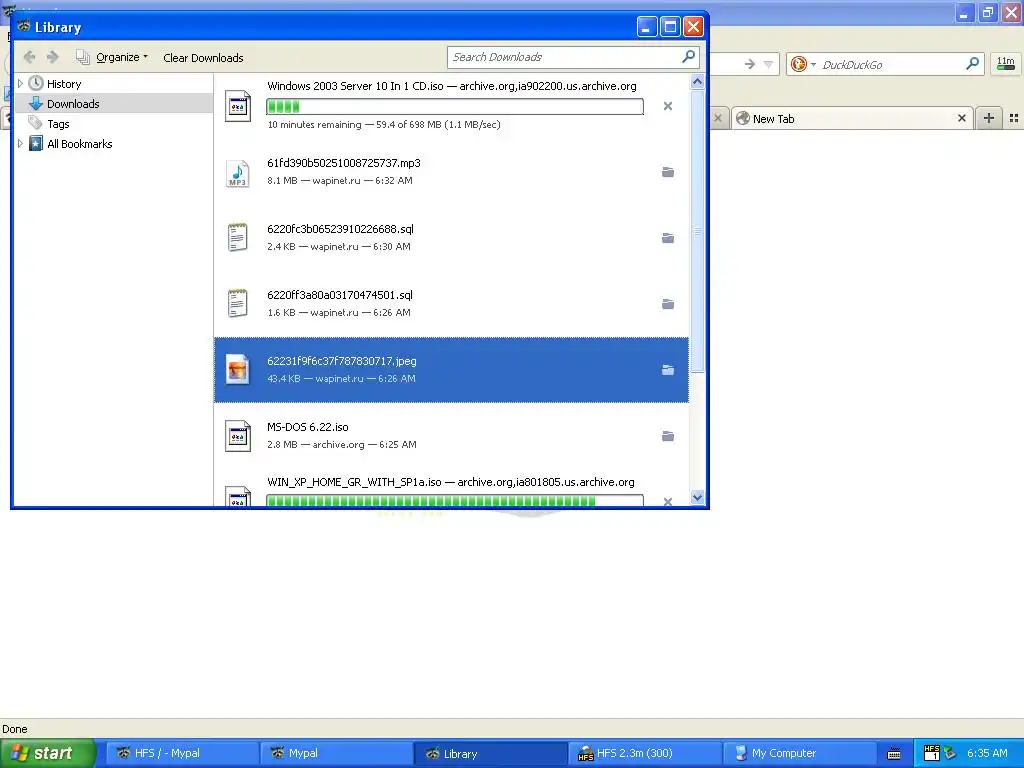Select Downloads in the sidebar
This screenshot has width=1024, height=768.
(x=73, y=104)
